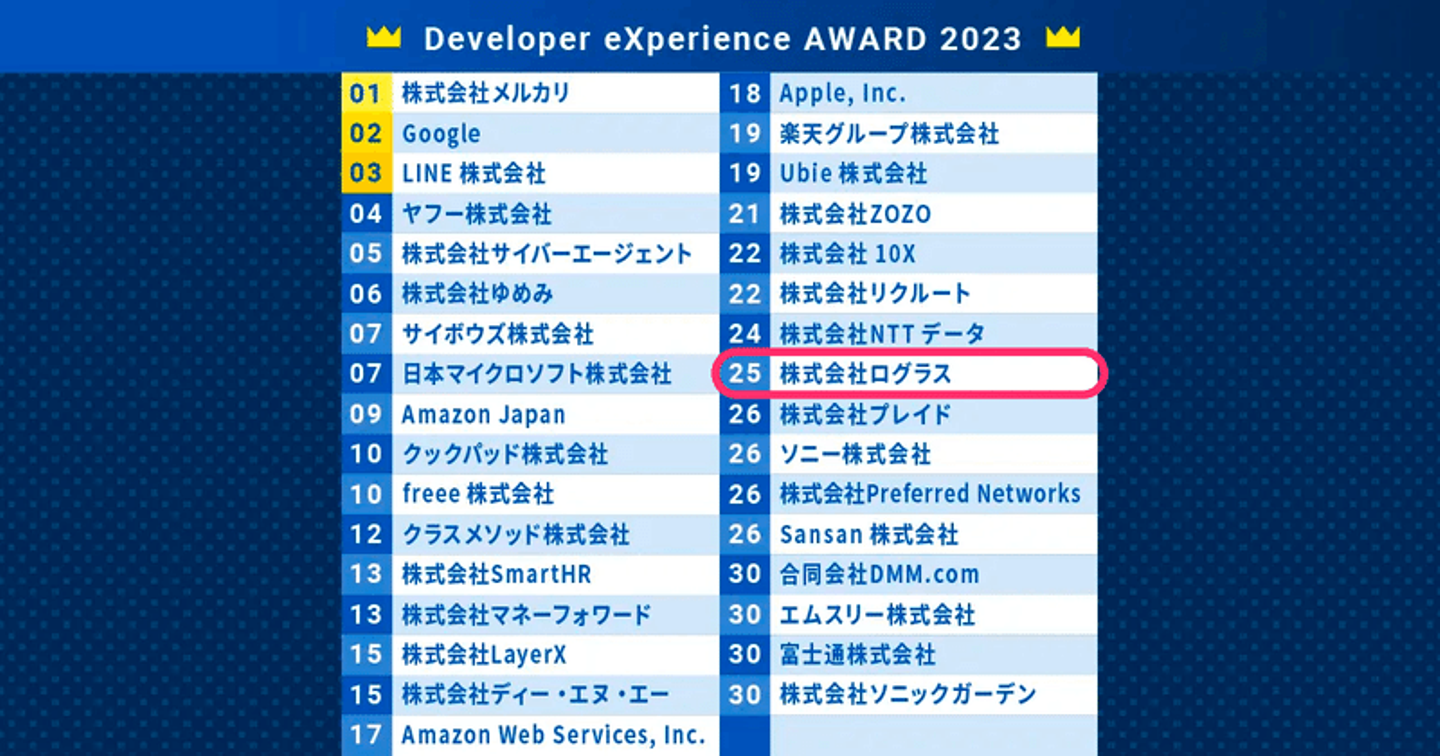Image resolution: width=1440 pixels, height=756 pixels.
Task: Open the Amazon Web Services, Inc. row
Action: [530, 735]
